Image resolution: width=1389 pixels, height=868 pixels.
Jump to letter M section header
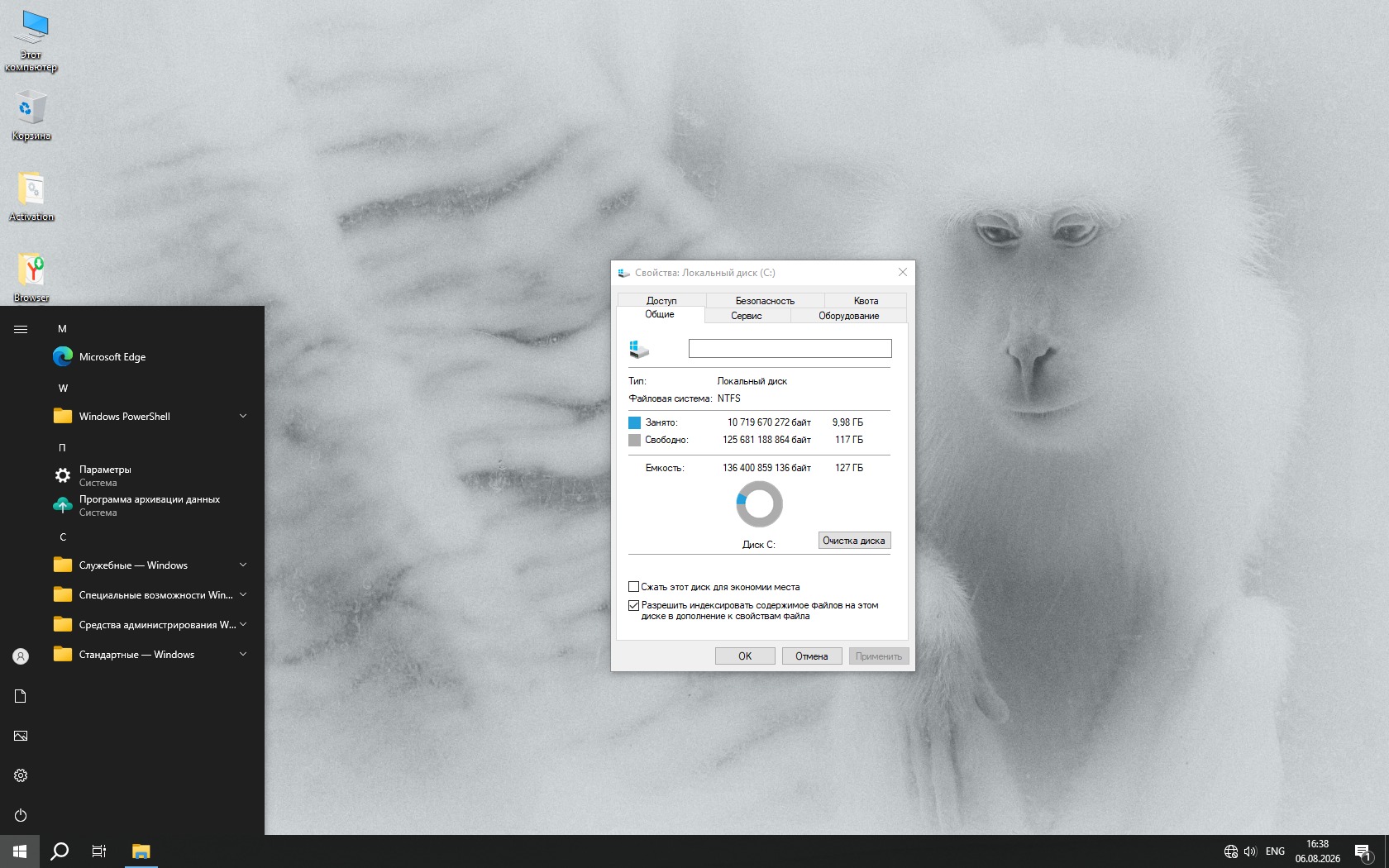[62, 329]
